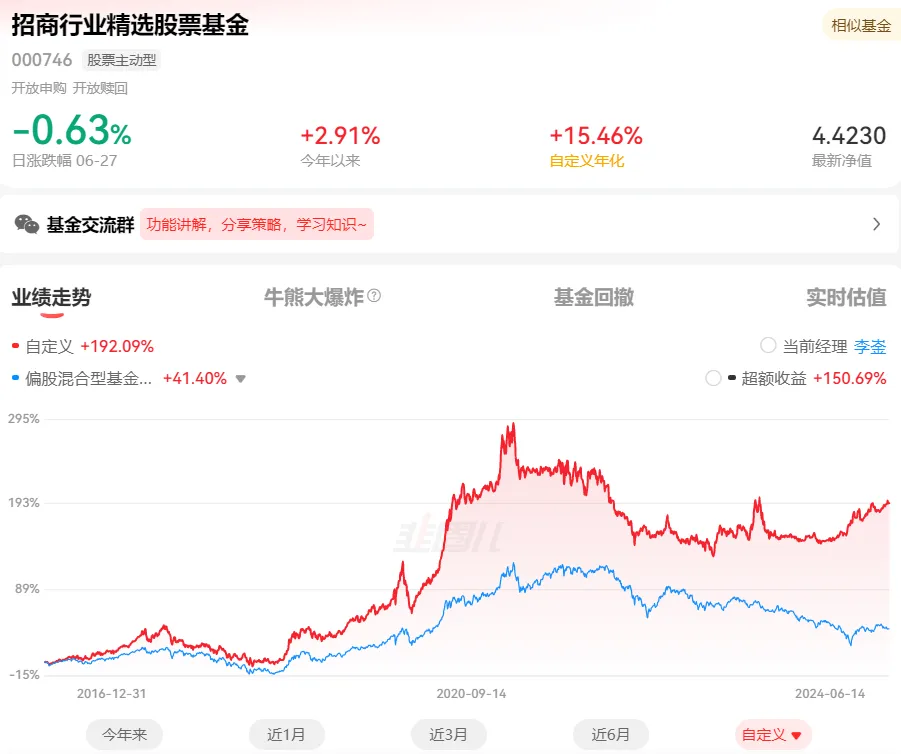
Task: Click the 相似基金 button
Action: (x=861, y=25)
